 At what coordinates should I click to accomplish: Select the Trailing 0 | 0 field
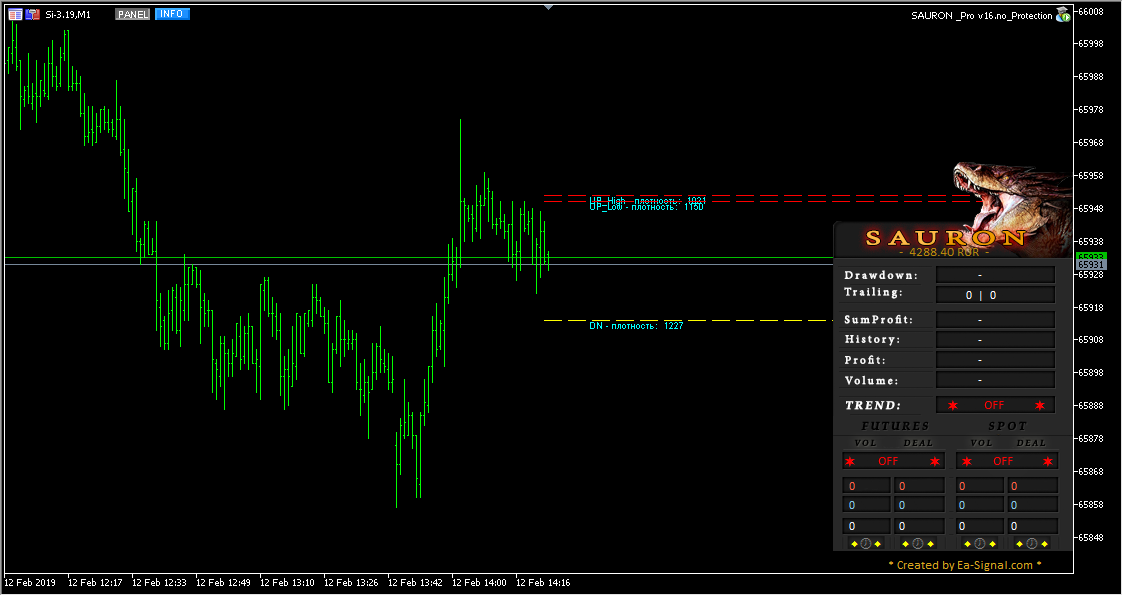[x=996, y=295]
